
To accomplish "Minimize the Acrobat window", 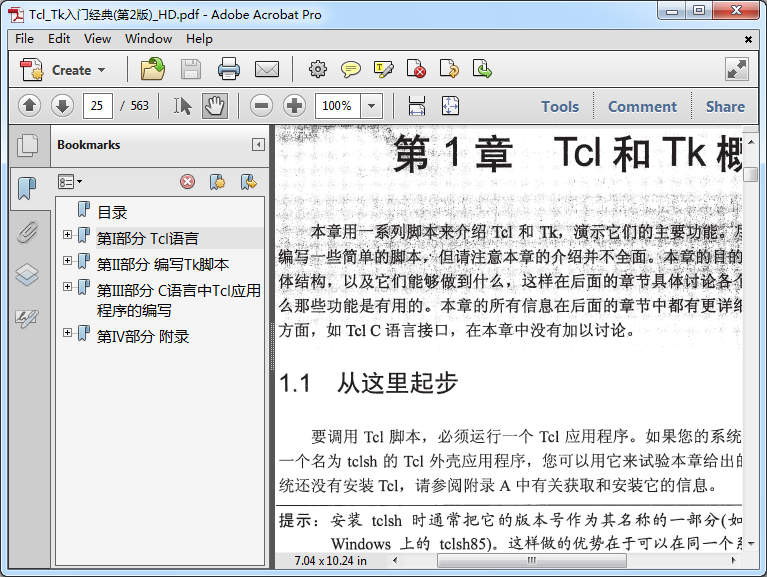I will click(x=672, y=10).
